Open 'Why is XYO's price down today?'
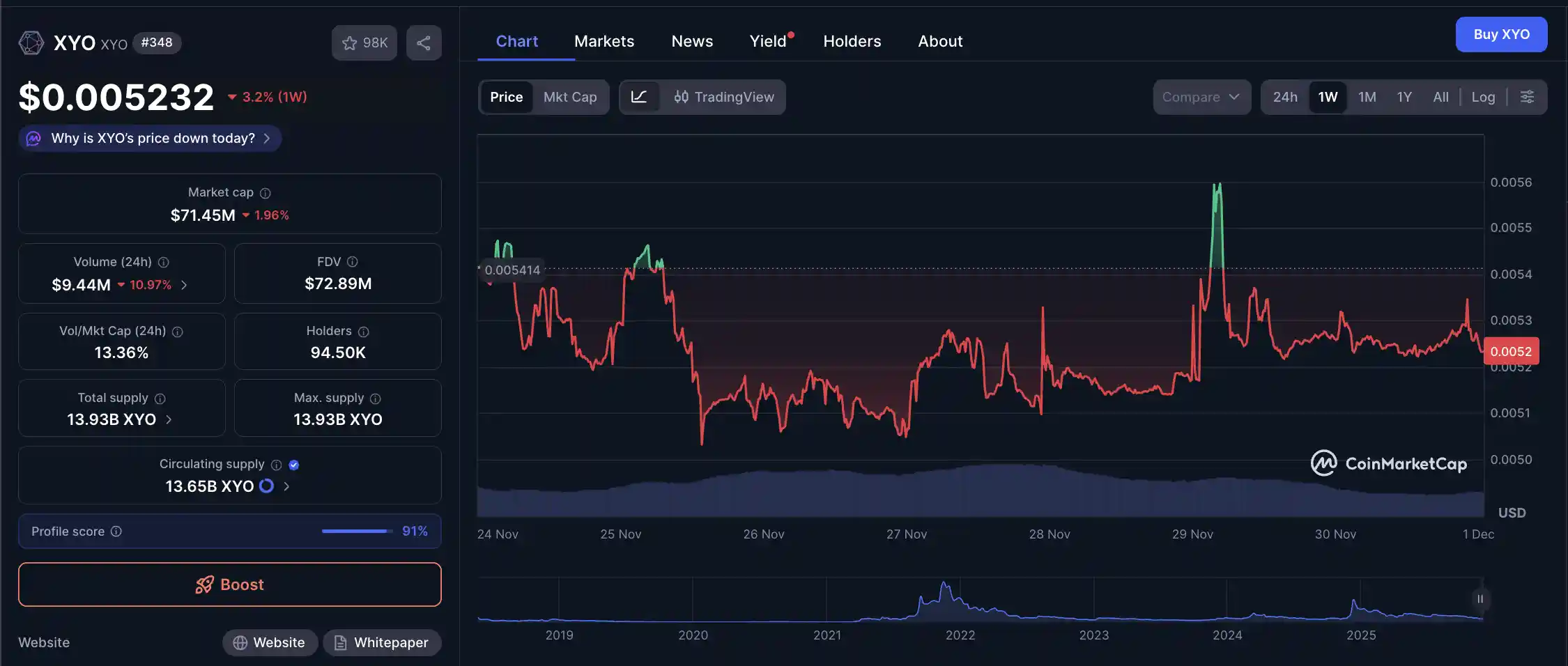This screenshot has height=666, width=1568. pos(149,138)
